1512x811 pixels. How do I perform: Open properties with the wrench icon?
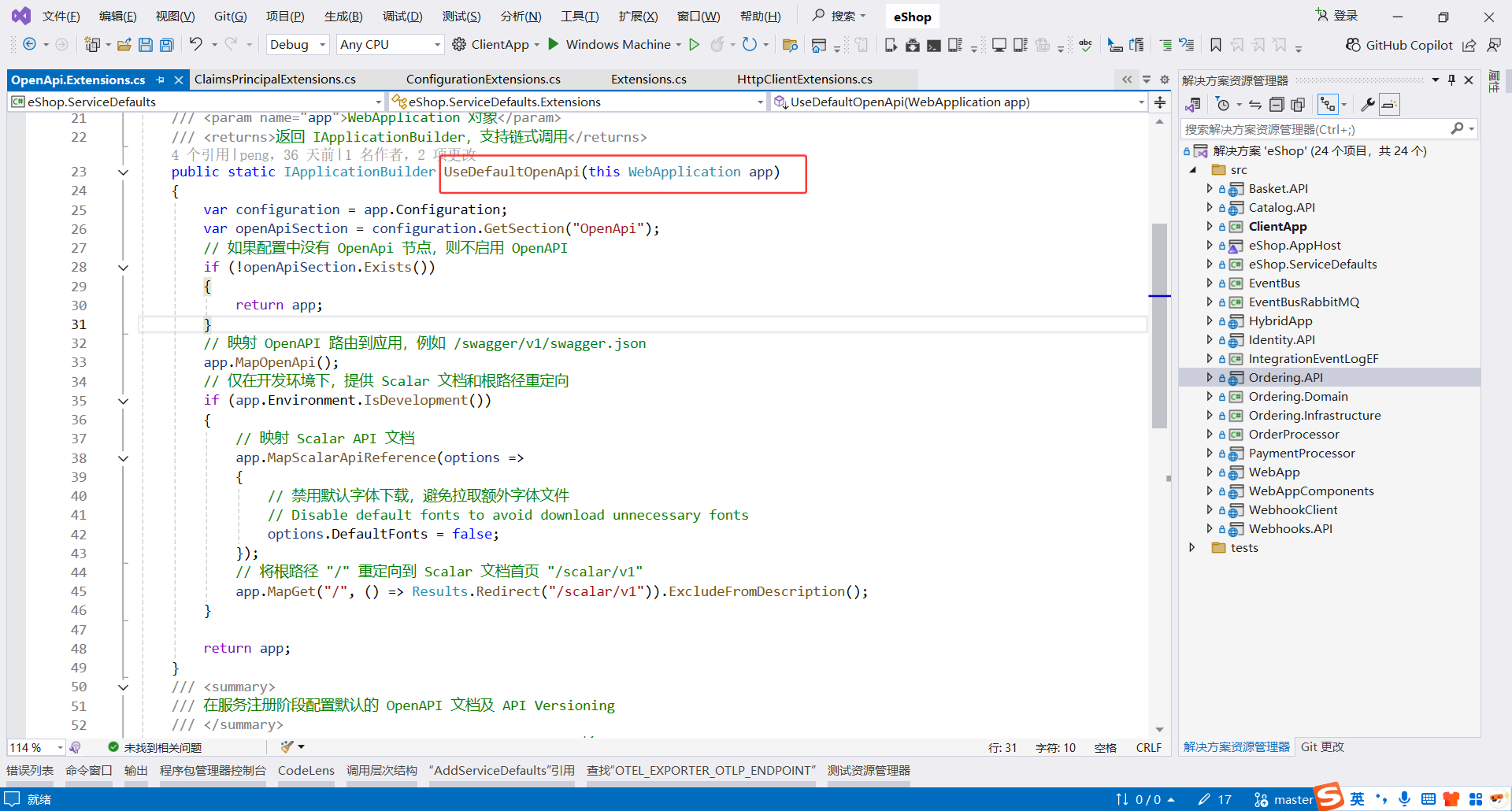tap(1368, 105)
